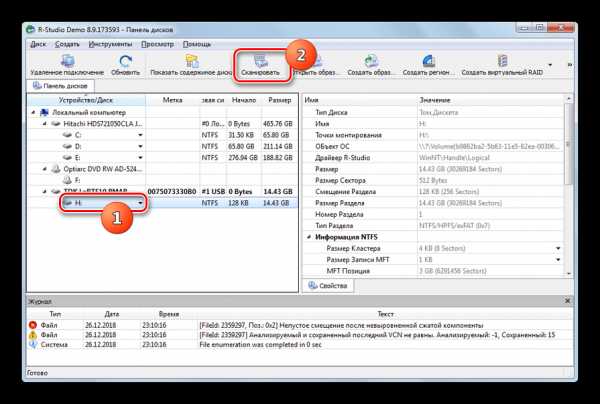Collapse the TDK USB drive node
This screenshot has width=600, height=404.
45,191
